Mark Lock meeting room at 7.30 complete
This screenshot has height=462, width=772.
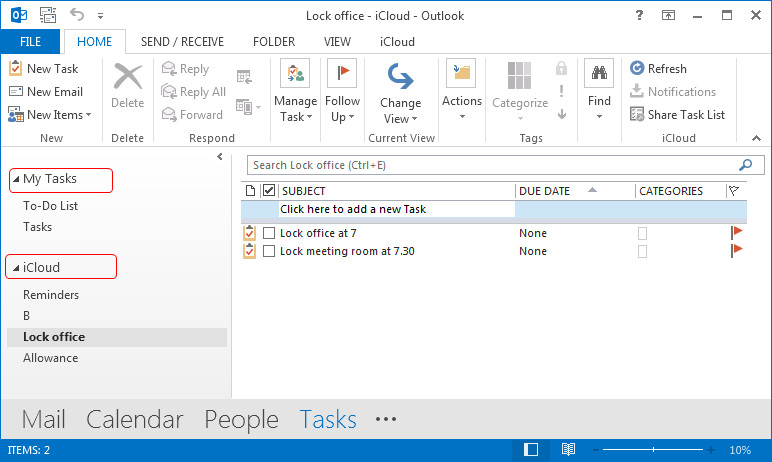pyautogui.click(x=268, y=252)
